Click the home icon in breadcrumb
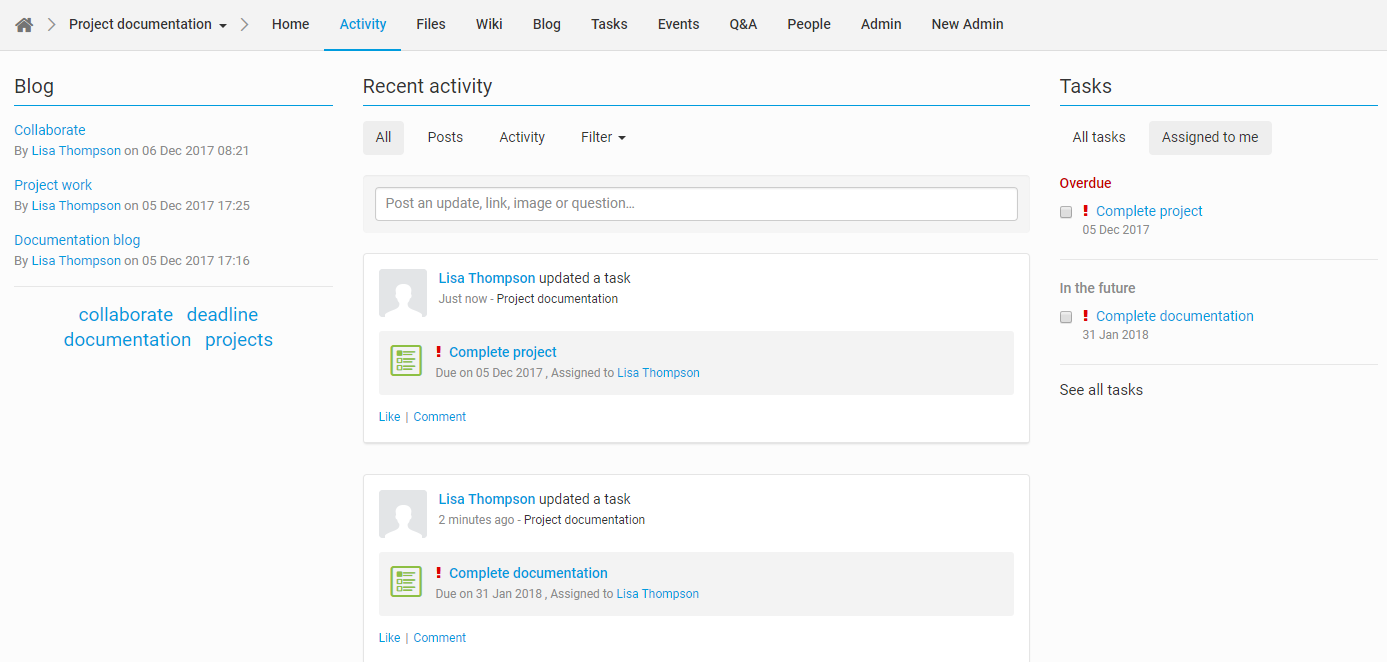This screenshot has width=1387, height=662. pyautogui.click(x=24, y=25)
